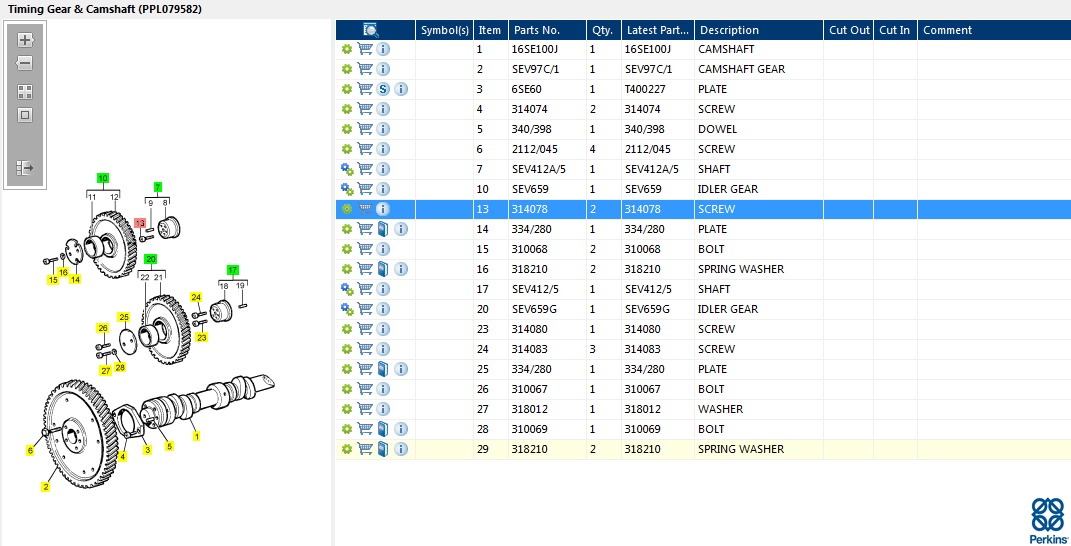Screen dimensions: 1071x546
Task: Select green callout 7 on diagram
Action: pos(158,187)
